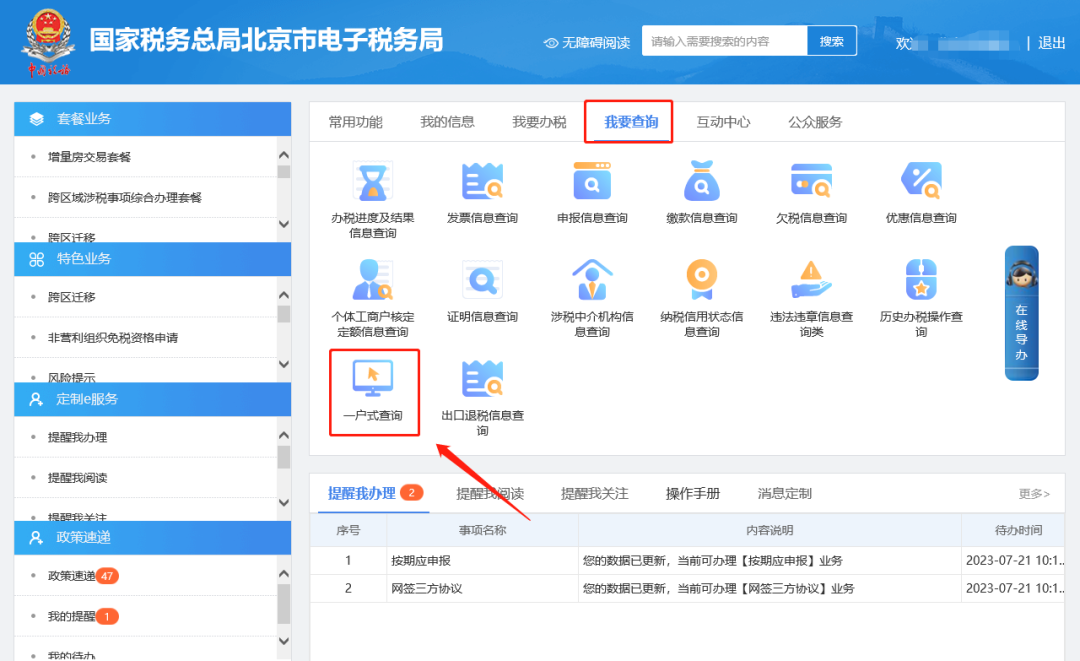The width and height of the screenshot is (1080, 661).
Task: Click the 套餐业务 layers icon
Action: pyautogui.click(x=37, y=119)
